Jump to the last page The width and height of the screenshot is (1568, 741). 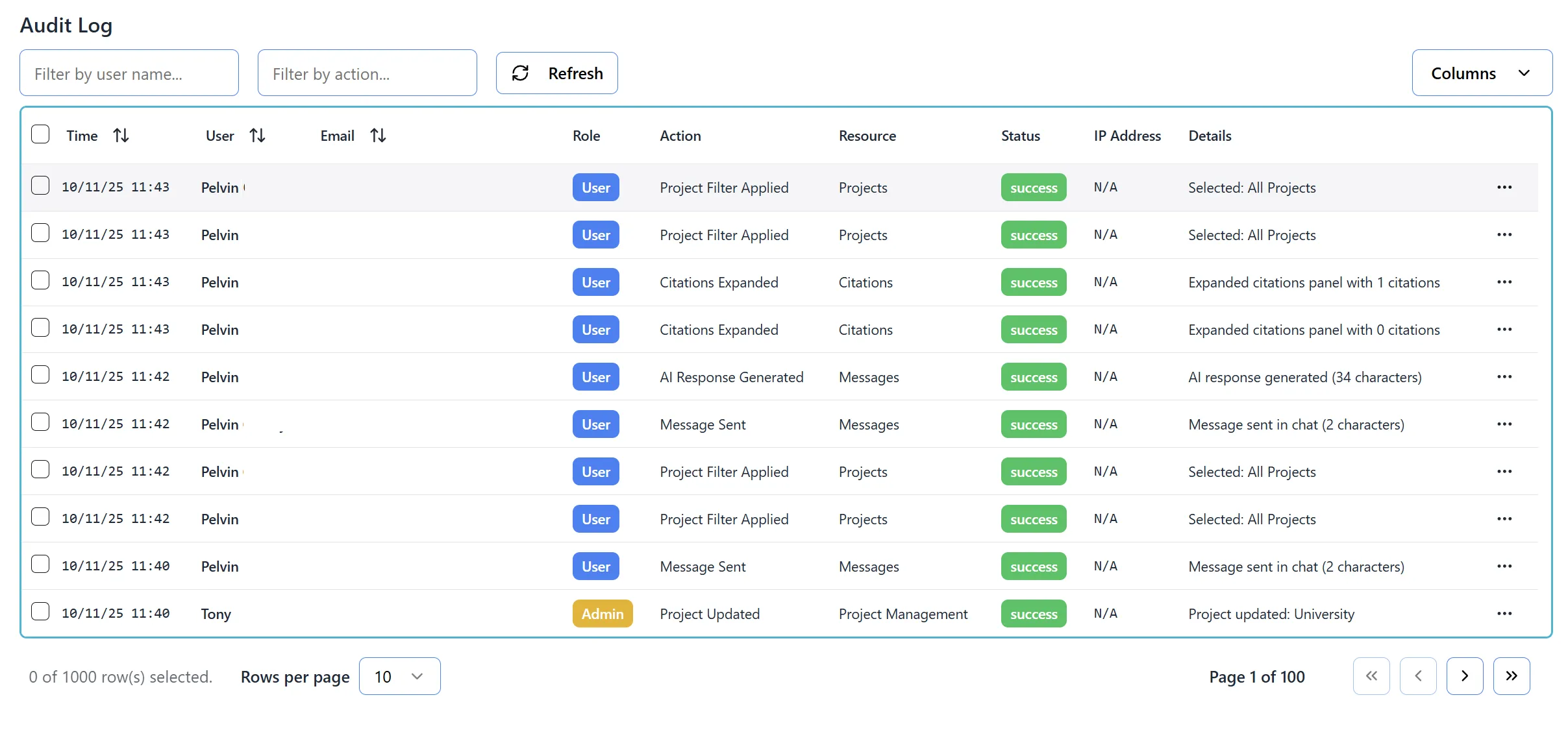click(x=1512, y=675)
